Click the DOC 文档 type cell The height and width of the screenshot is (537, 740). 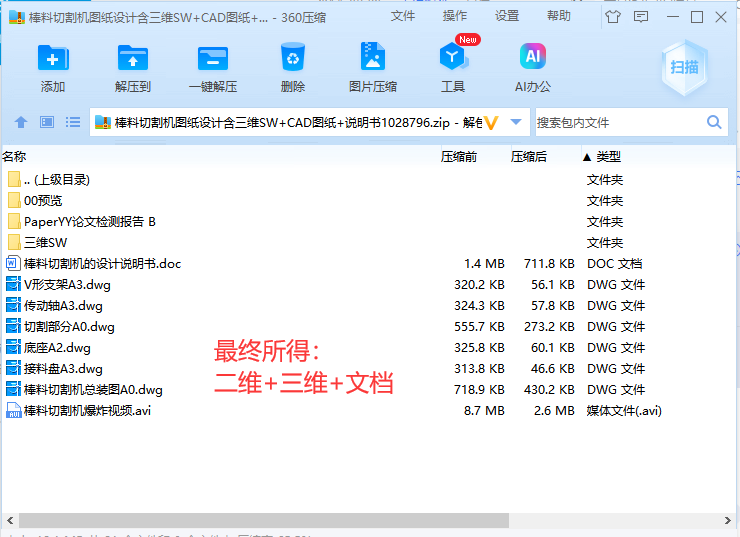click(614, 263)
